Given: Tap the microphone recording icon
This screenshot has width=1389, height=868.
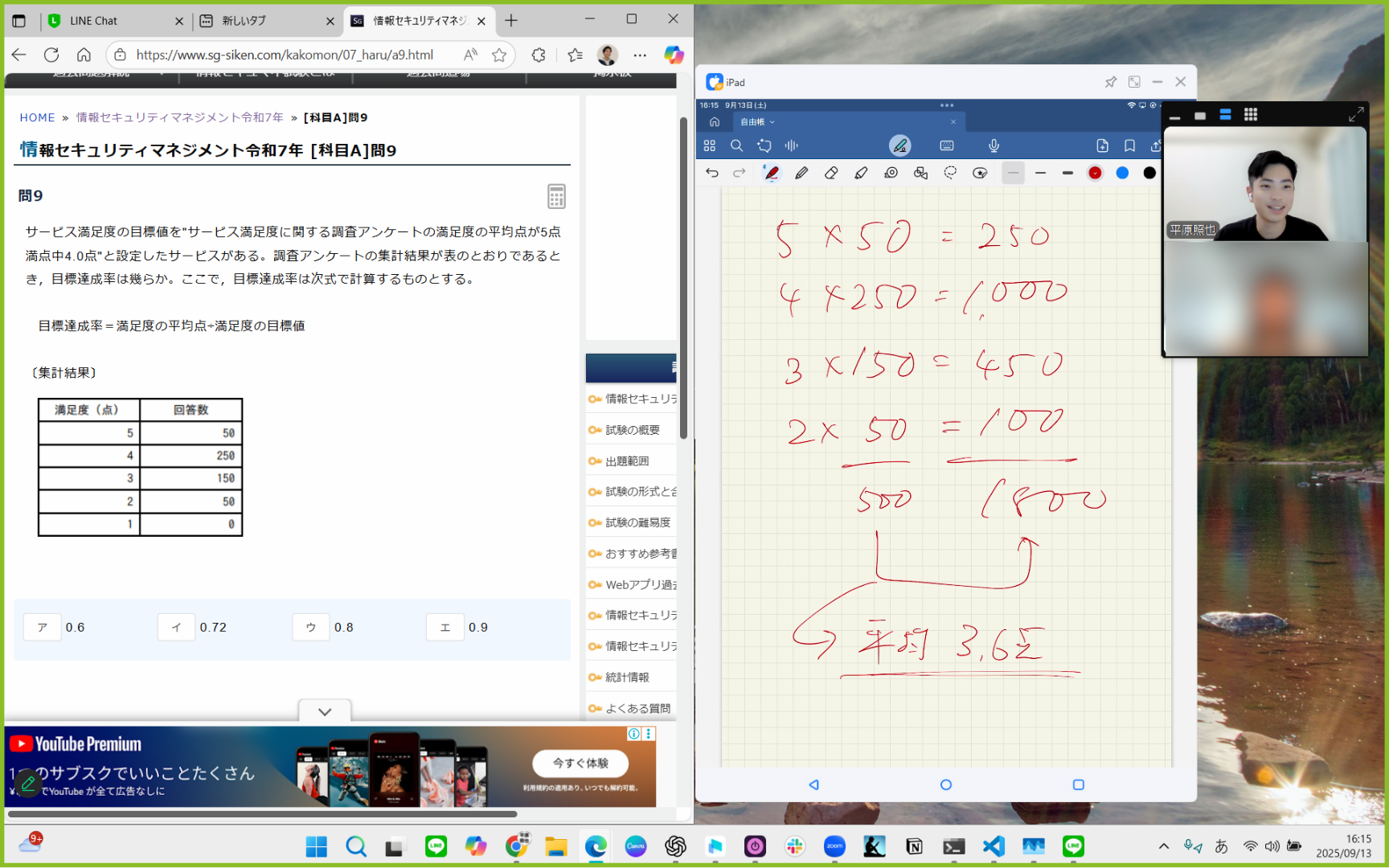Looking at the screenshot, I should click(x=994, y=145).
